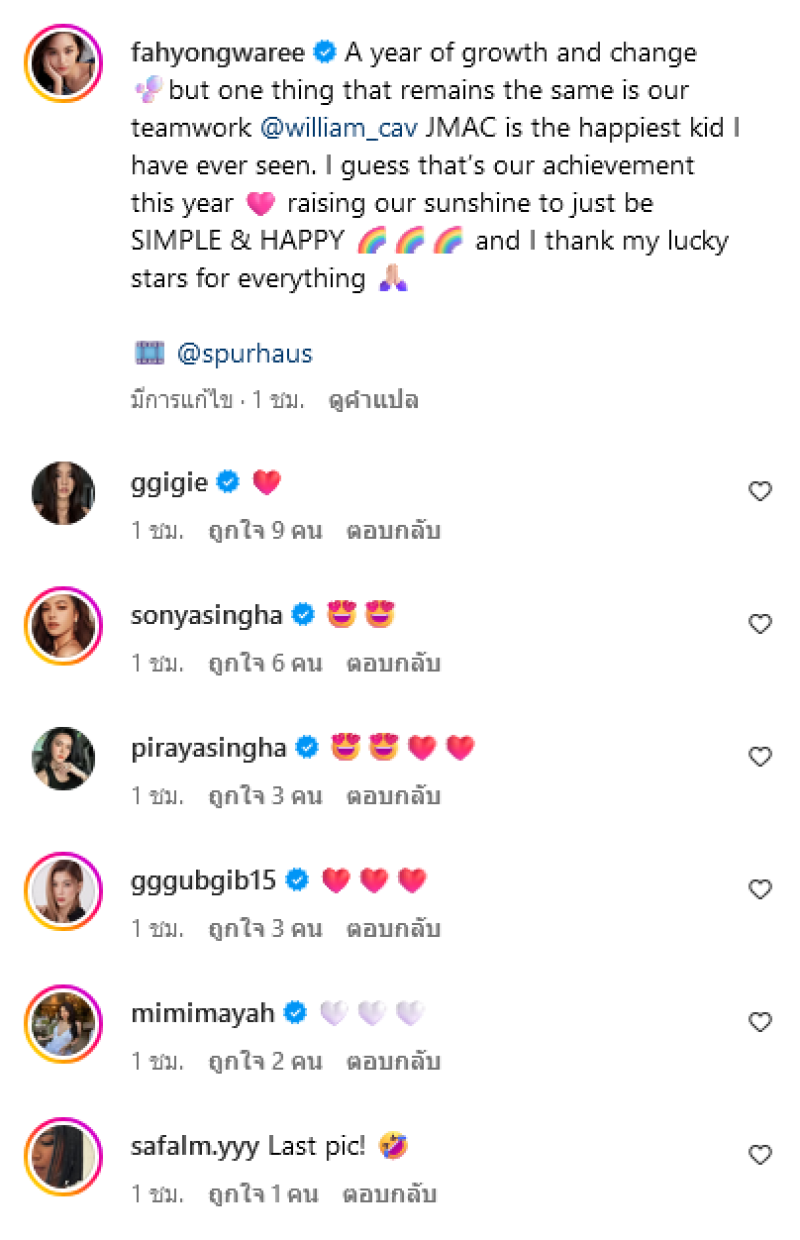The image size is (800, 1240).
Task: Open the @spurhaus mention link
Action: click(244, 353)
